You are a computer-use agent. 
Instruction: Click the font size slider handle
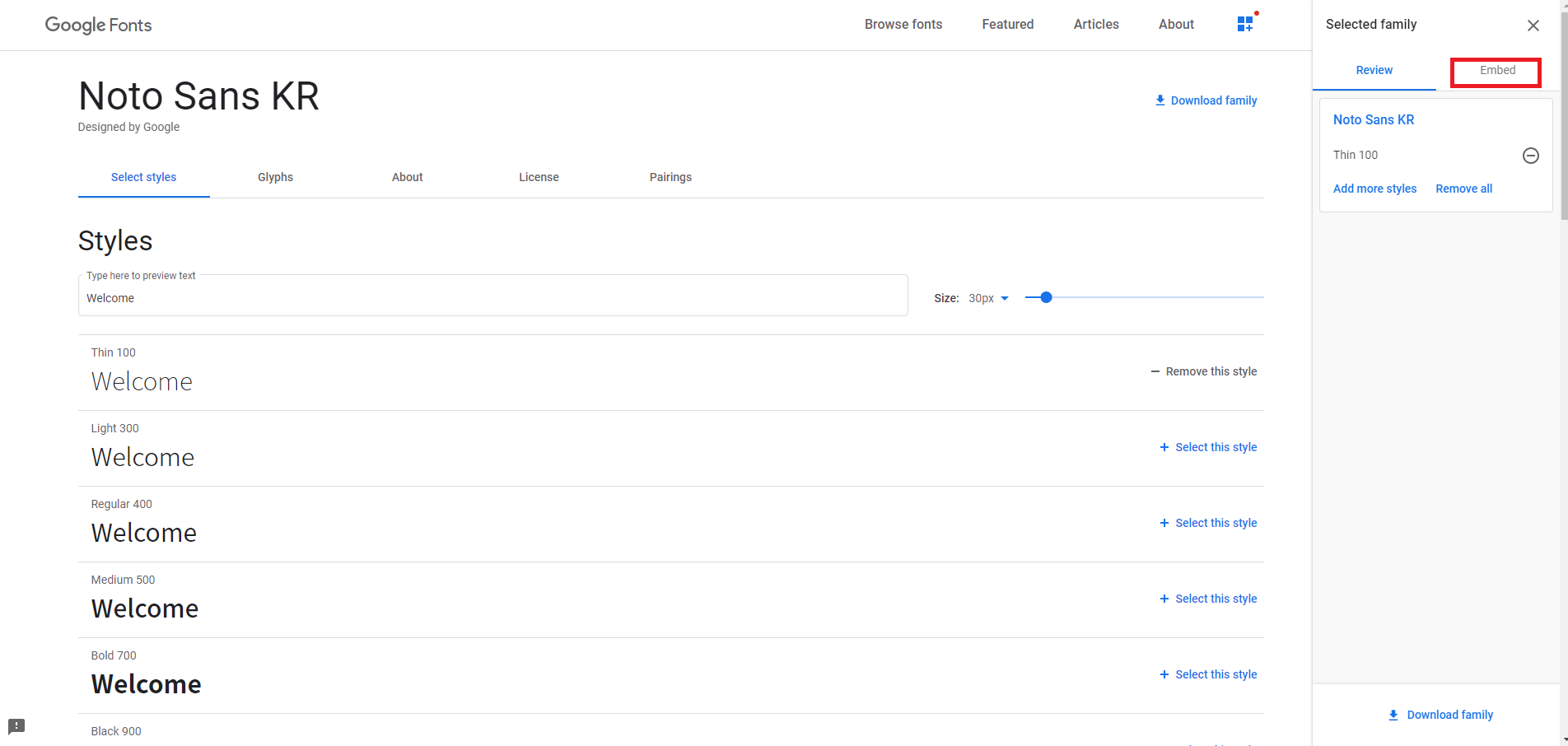click(1046, 297)
